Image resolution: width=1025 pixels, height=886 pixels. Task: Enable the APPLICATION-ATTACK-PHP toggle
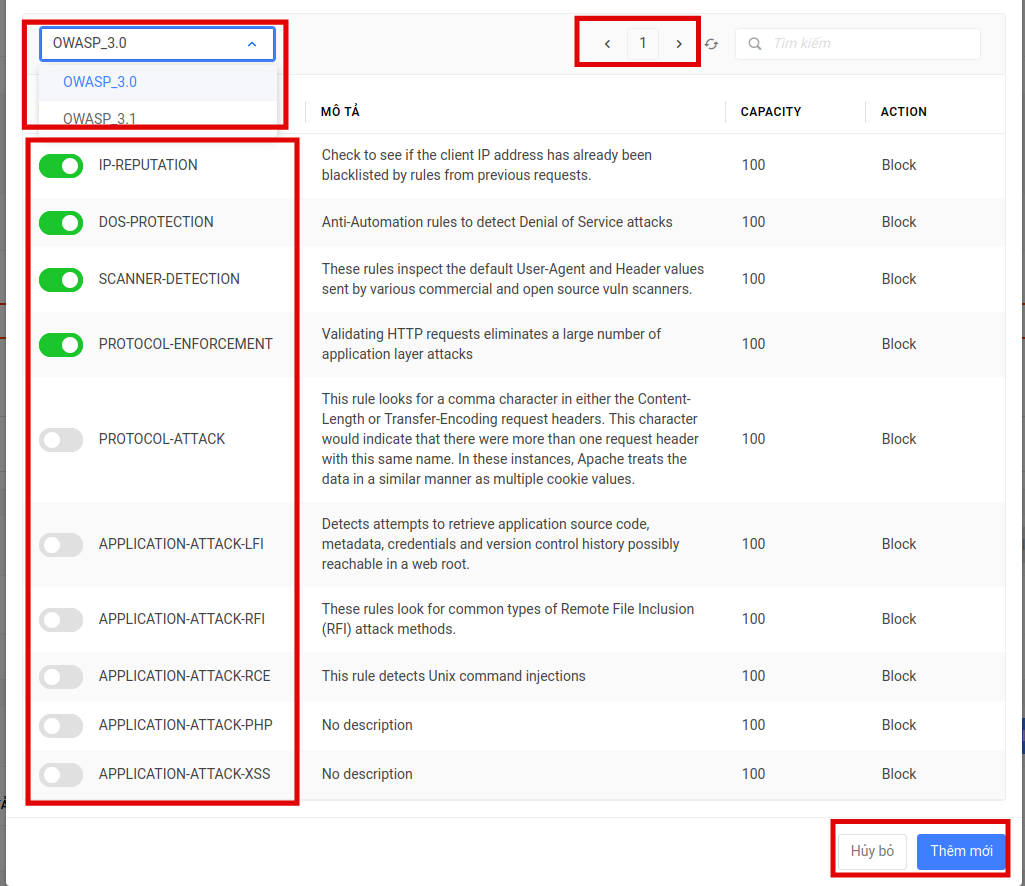click(61, 725)
